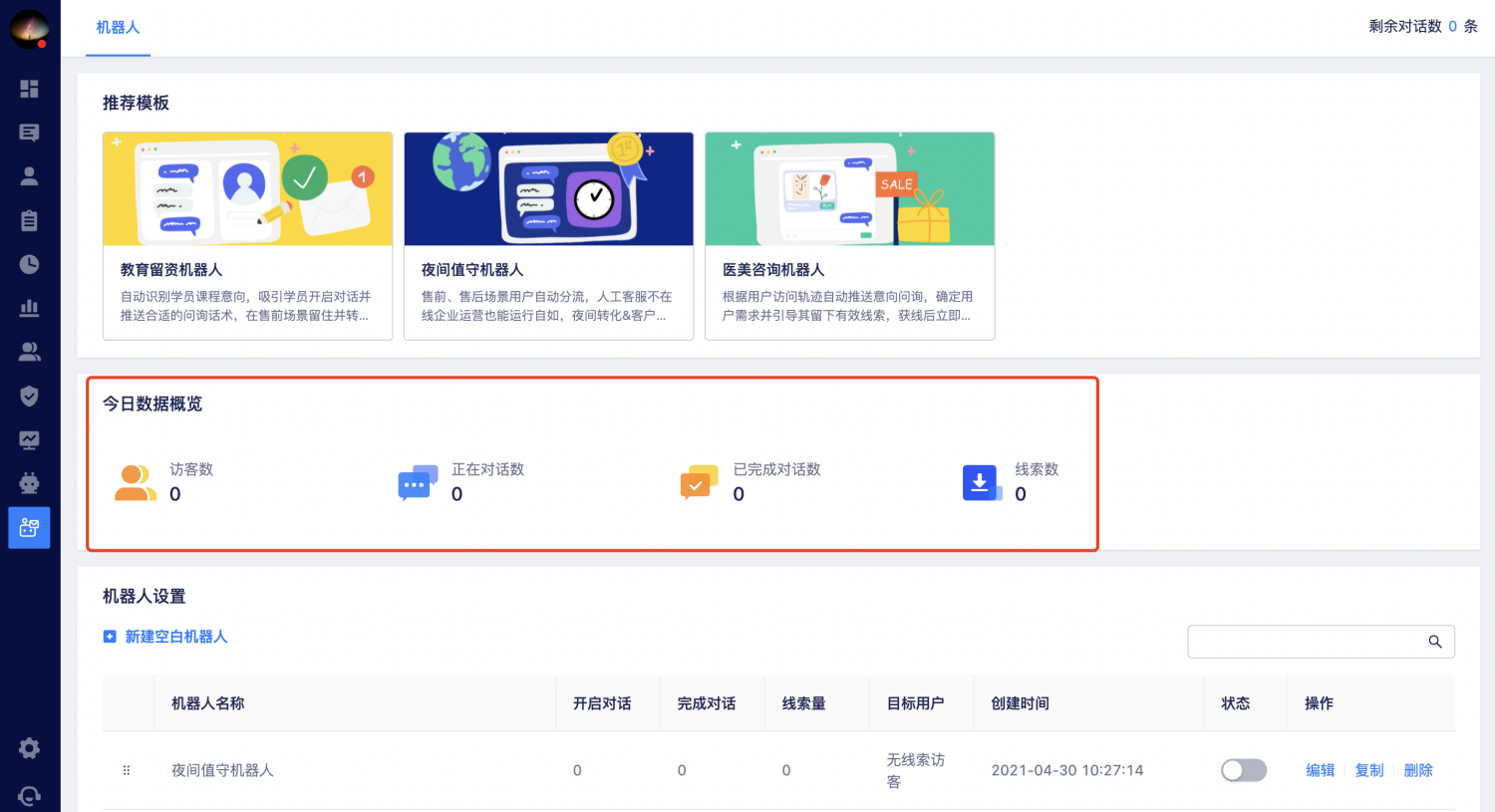Click the 已完成对话数 check bubble icon
The width and height of the screenshot is (1495, 812).
tap(700, 482)
